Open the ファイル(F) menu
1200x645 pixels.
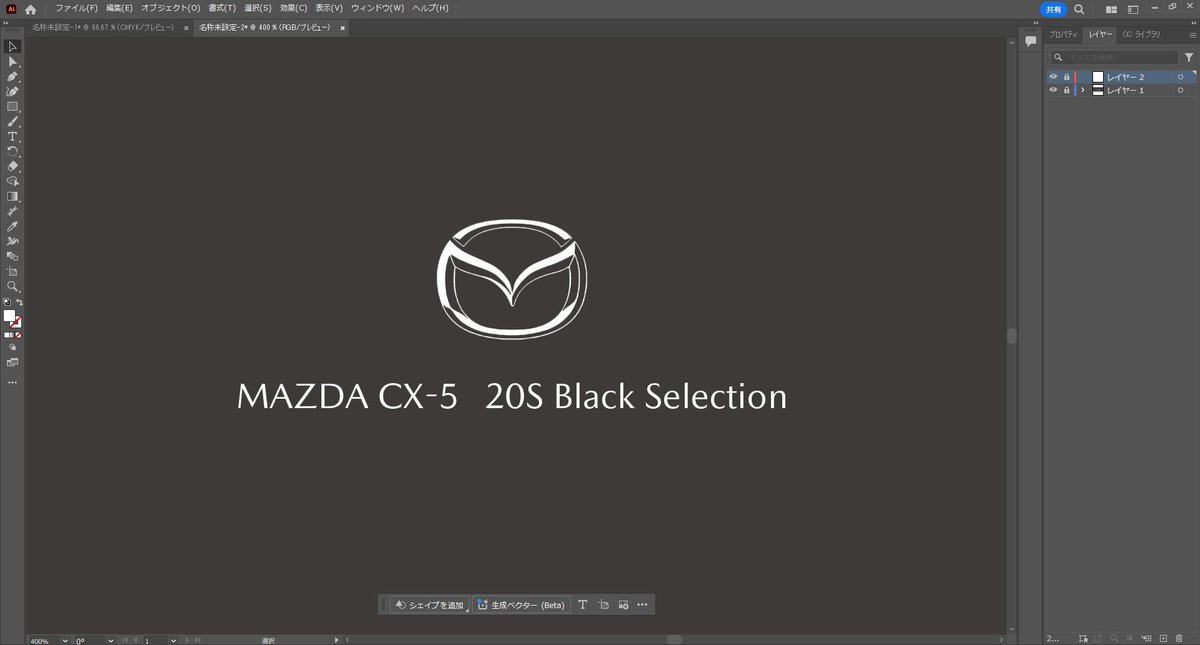[76, 8]
